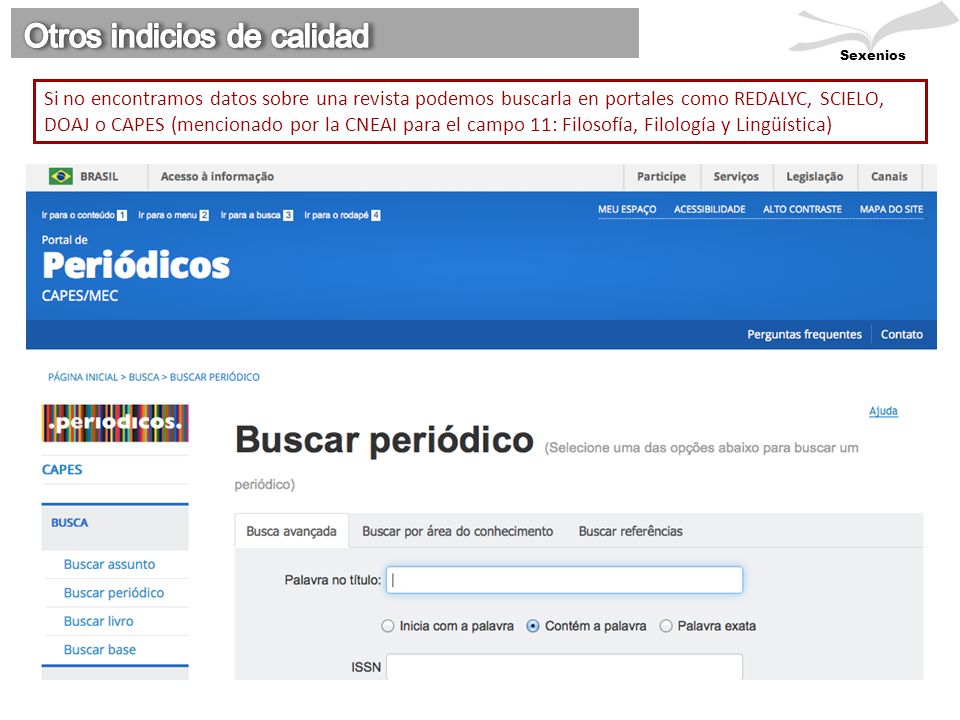Open the Legislação menu item
The width and height of the screenshot is (960, 720).
click(x=814, y=176)
